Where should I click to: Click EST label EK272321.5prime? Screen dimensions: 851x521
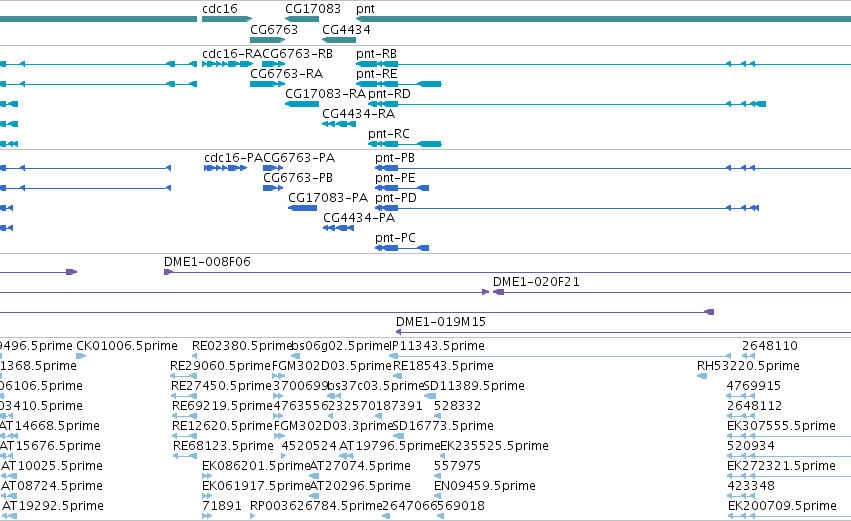point(781,467)
